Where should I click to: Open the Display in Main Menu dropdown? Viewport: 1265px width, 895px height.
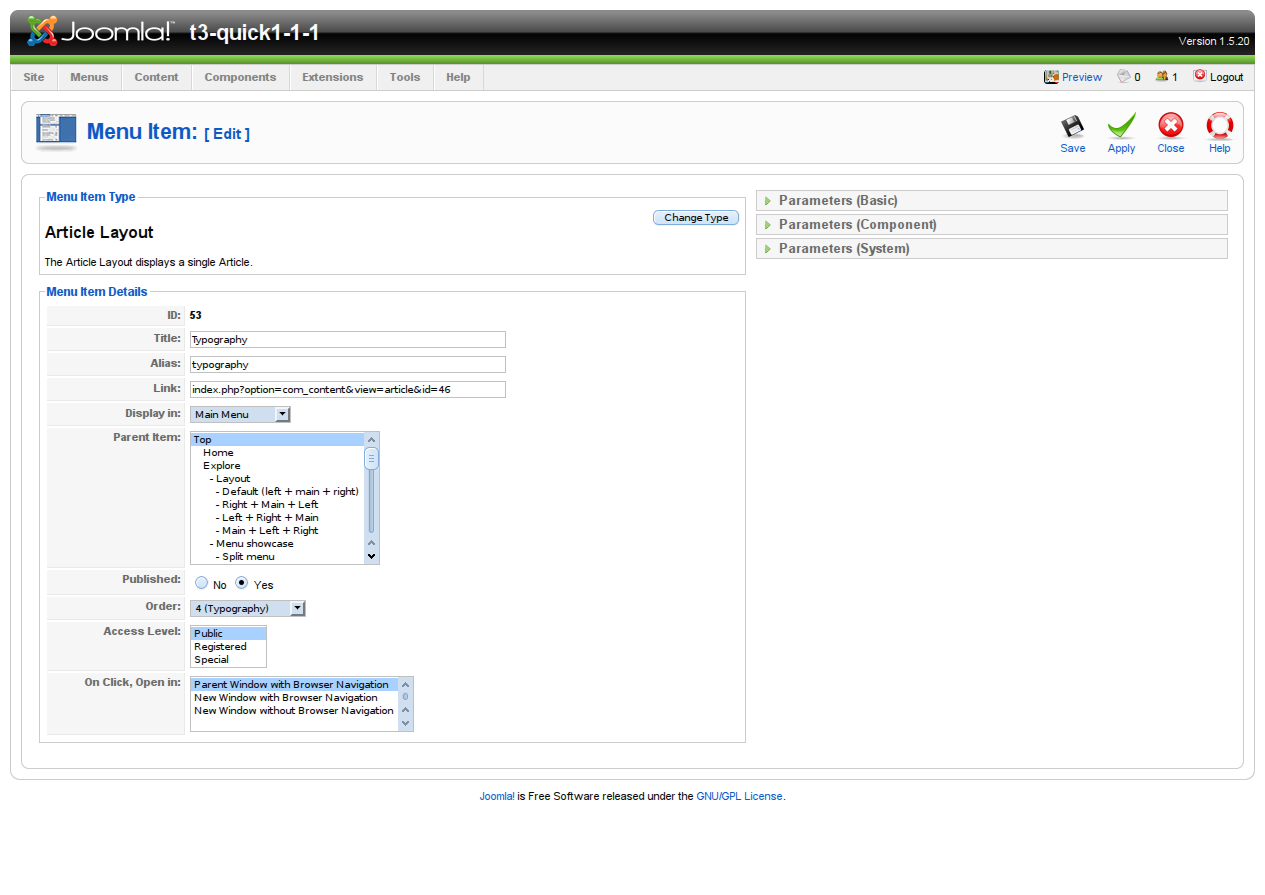240,414
